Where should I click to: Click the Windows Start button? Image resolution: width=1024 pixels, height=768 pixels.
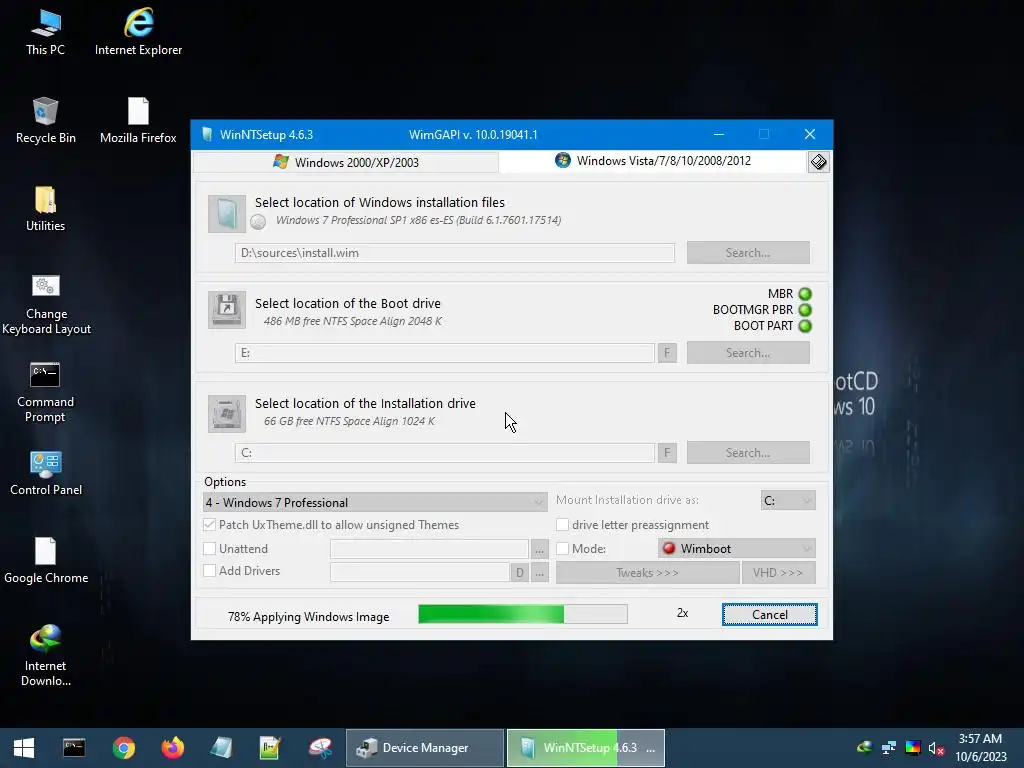[x=24, y=748]
